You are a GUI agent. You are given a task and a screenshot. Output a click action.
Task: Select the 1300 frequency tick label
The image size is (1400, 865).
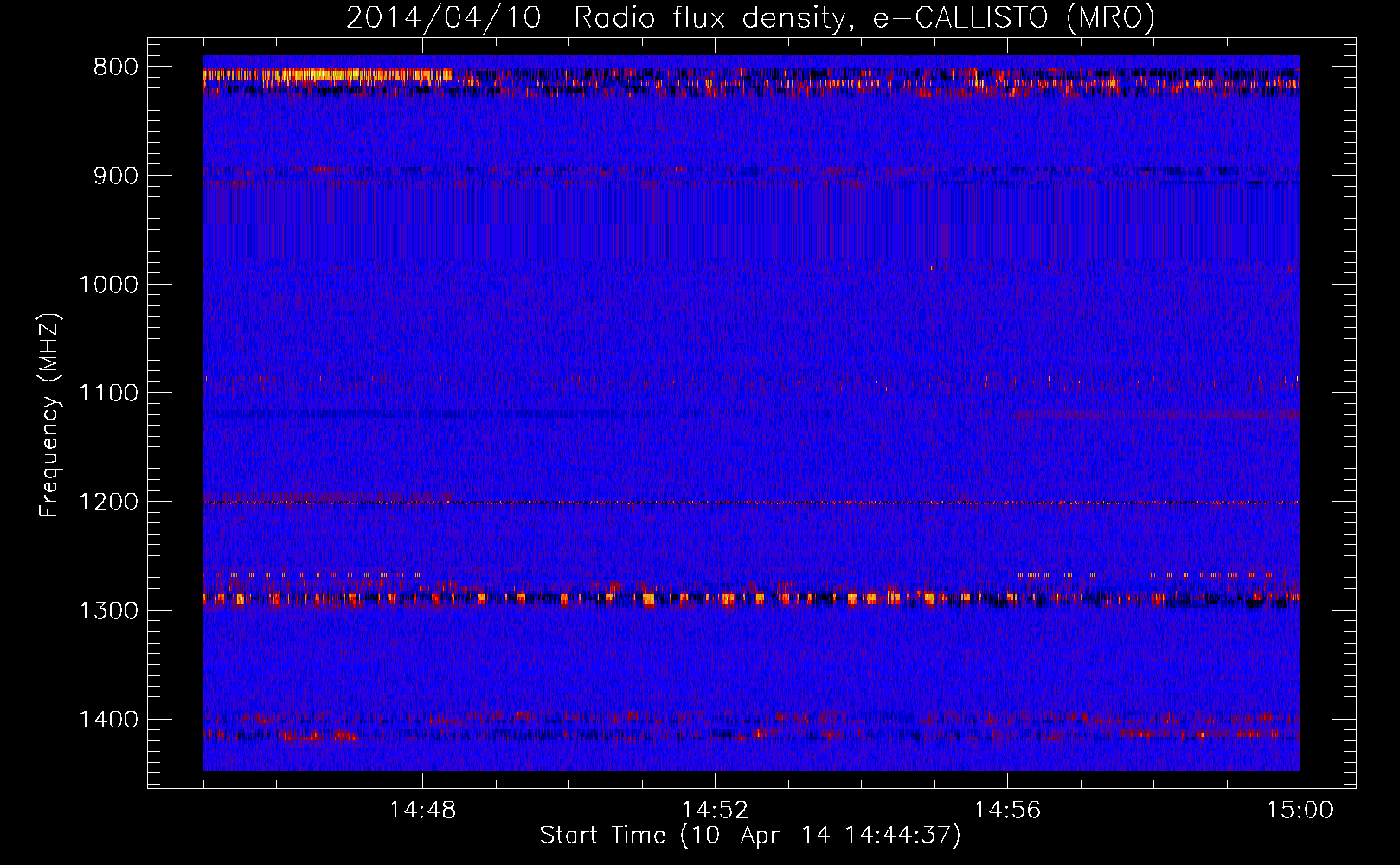click(x=108, y=612)
